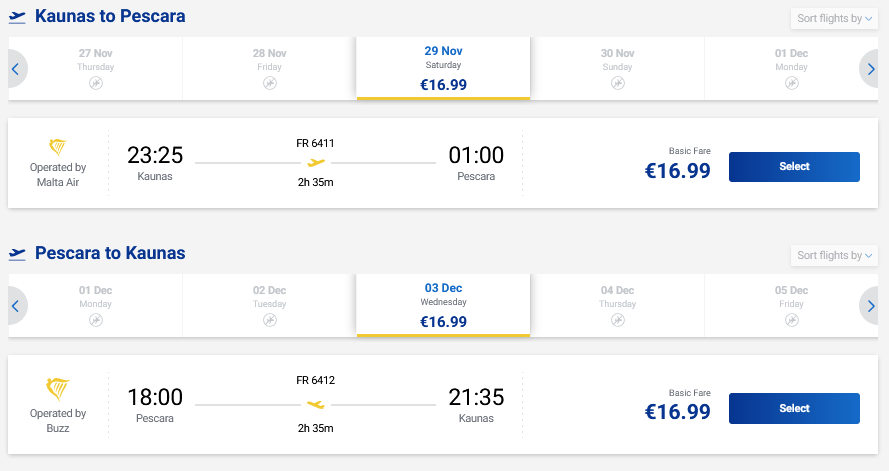
Task: Select the 03 Dec Wednesday date tab
Action: [x=443, y=304]
